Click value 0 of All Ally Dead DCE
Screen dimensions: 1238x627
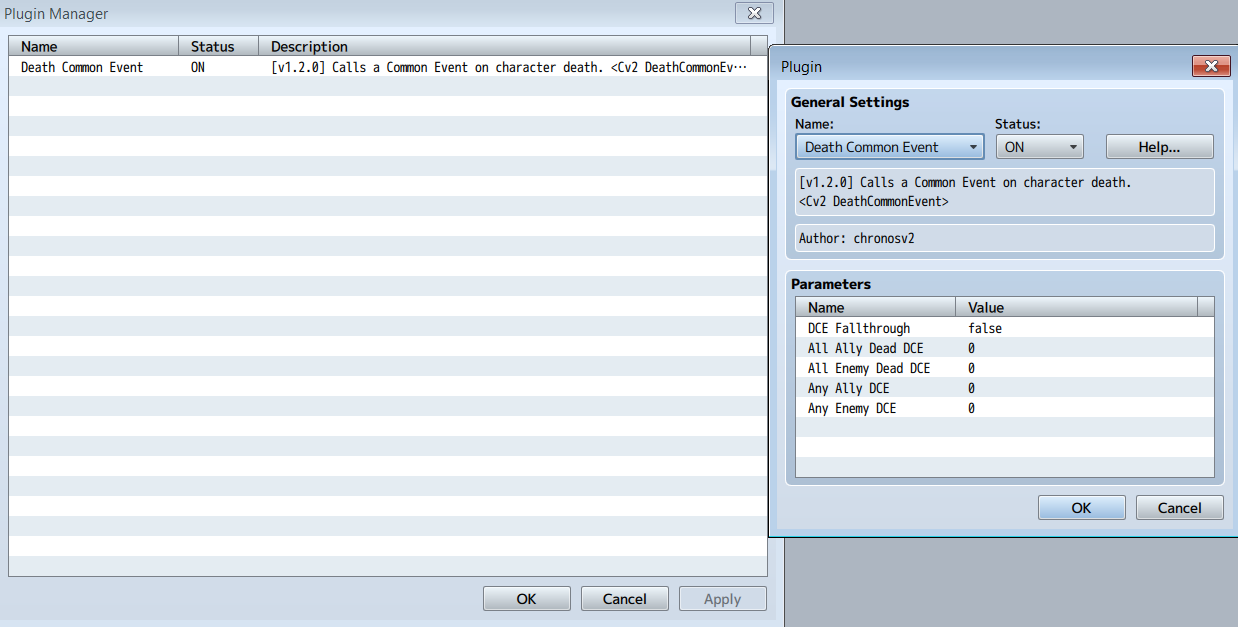coord(971,348)
